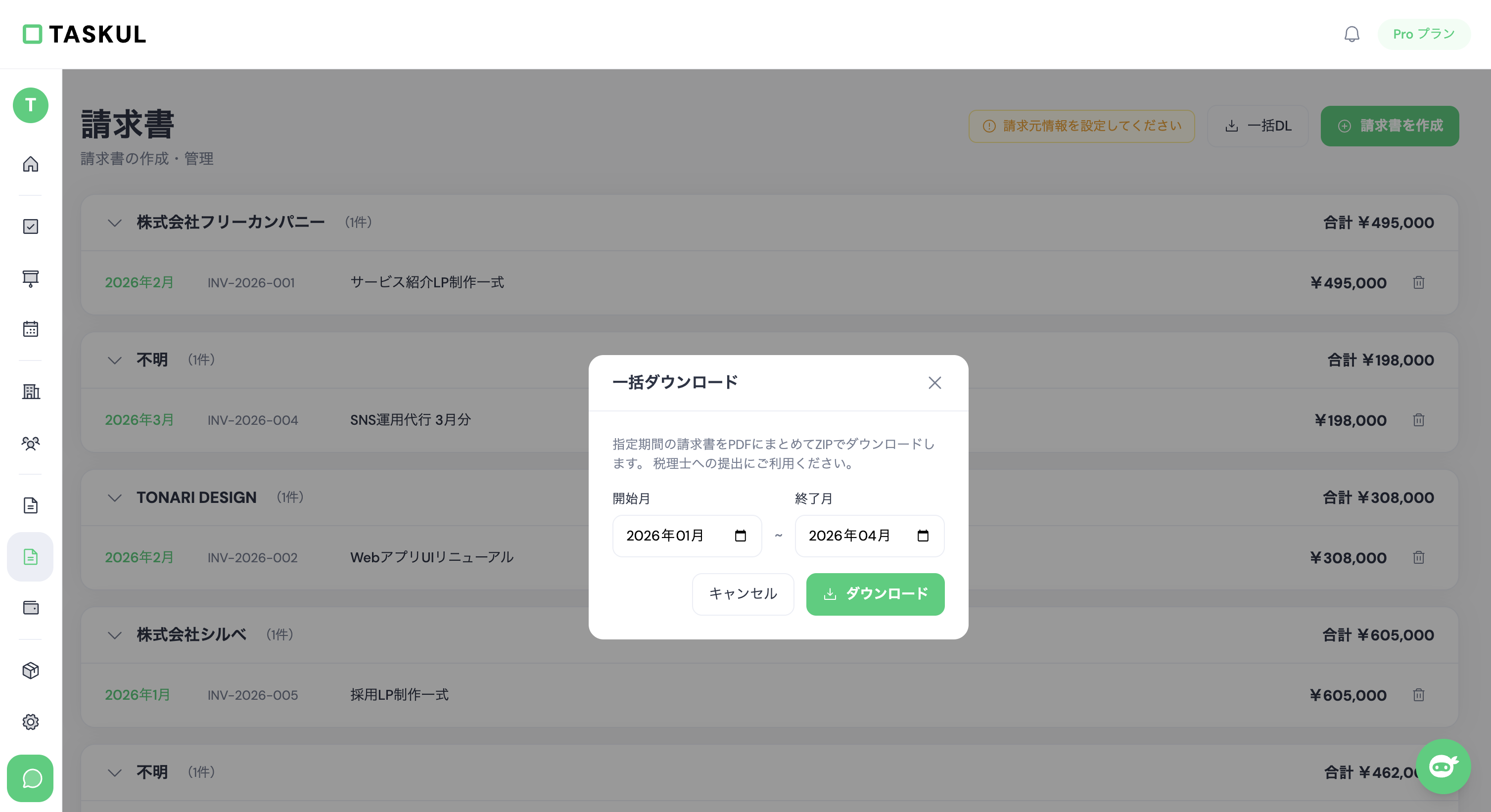This screenshot has height=812, width=1491.
Task: Open the tasks checkbox icon in the sidebar
Action: (x=31, y=226)
